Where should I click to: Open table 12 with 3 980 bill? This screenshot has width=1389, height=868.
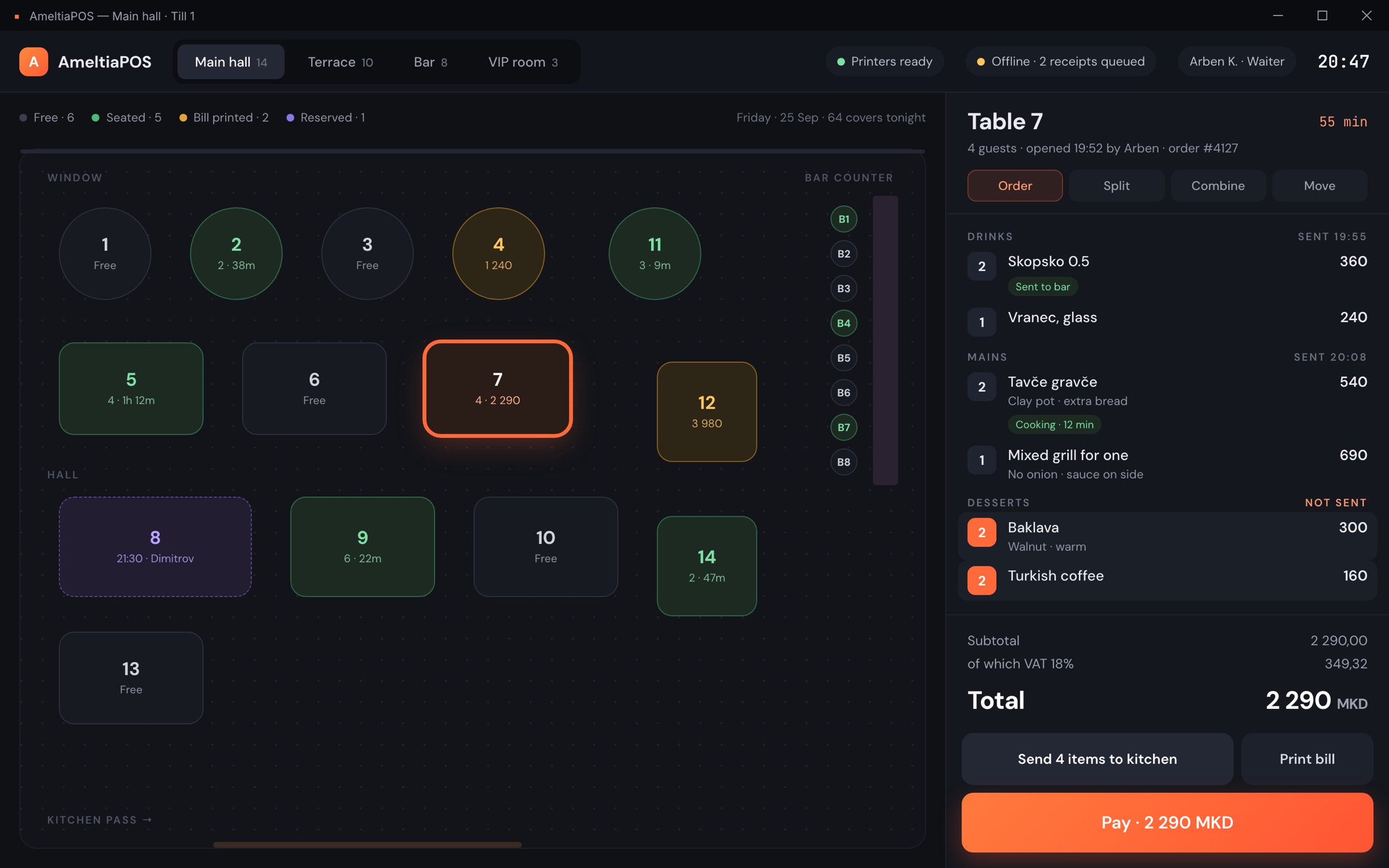pyautogui.click(x=707, y=411)
